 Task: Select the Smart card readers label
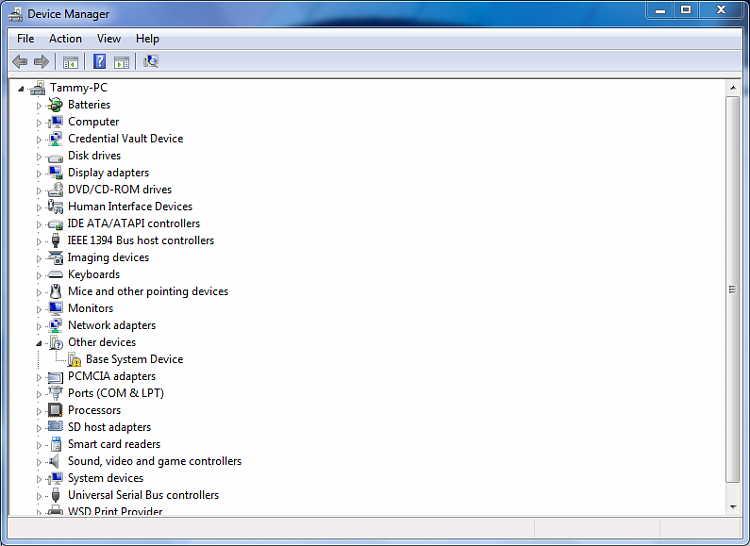114,444
